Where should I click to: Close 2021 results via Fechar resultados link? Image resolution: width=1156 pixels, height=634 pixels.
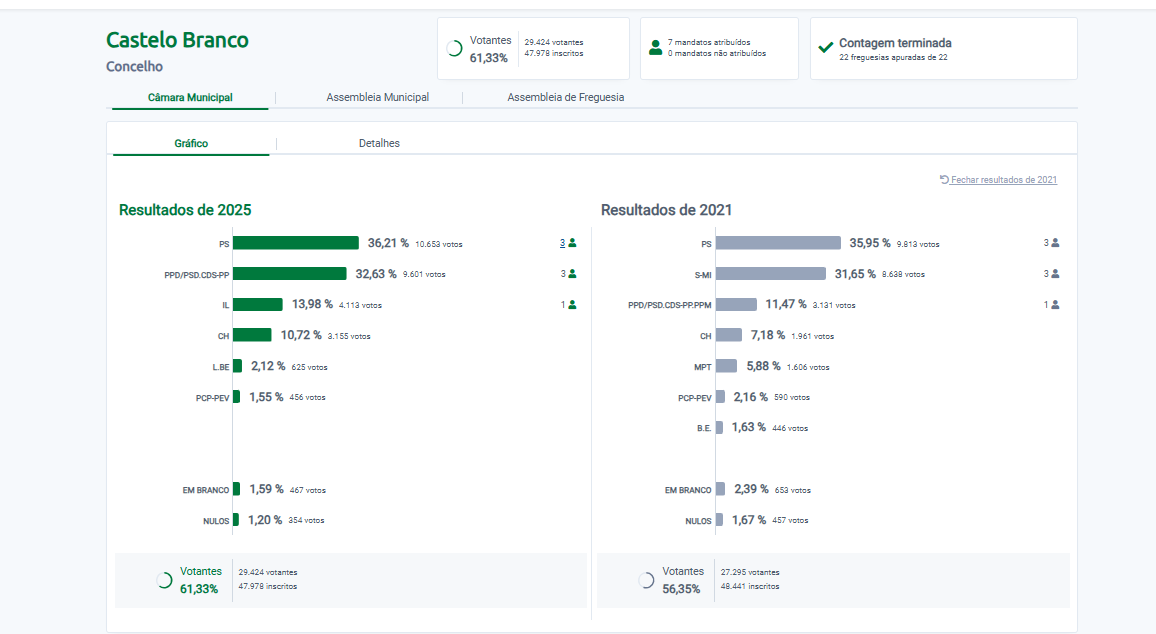pos(1003,180)
